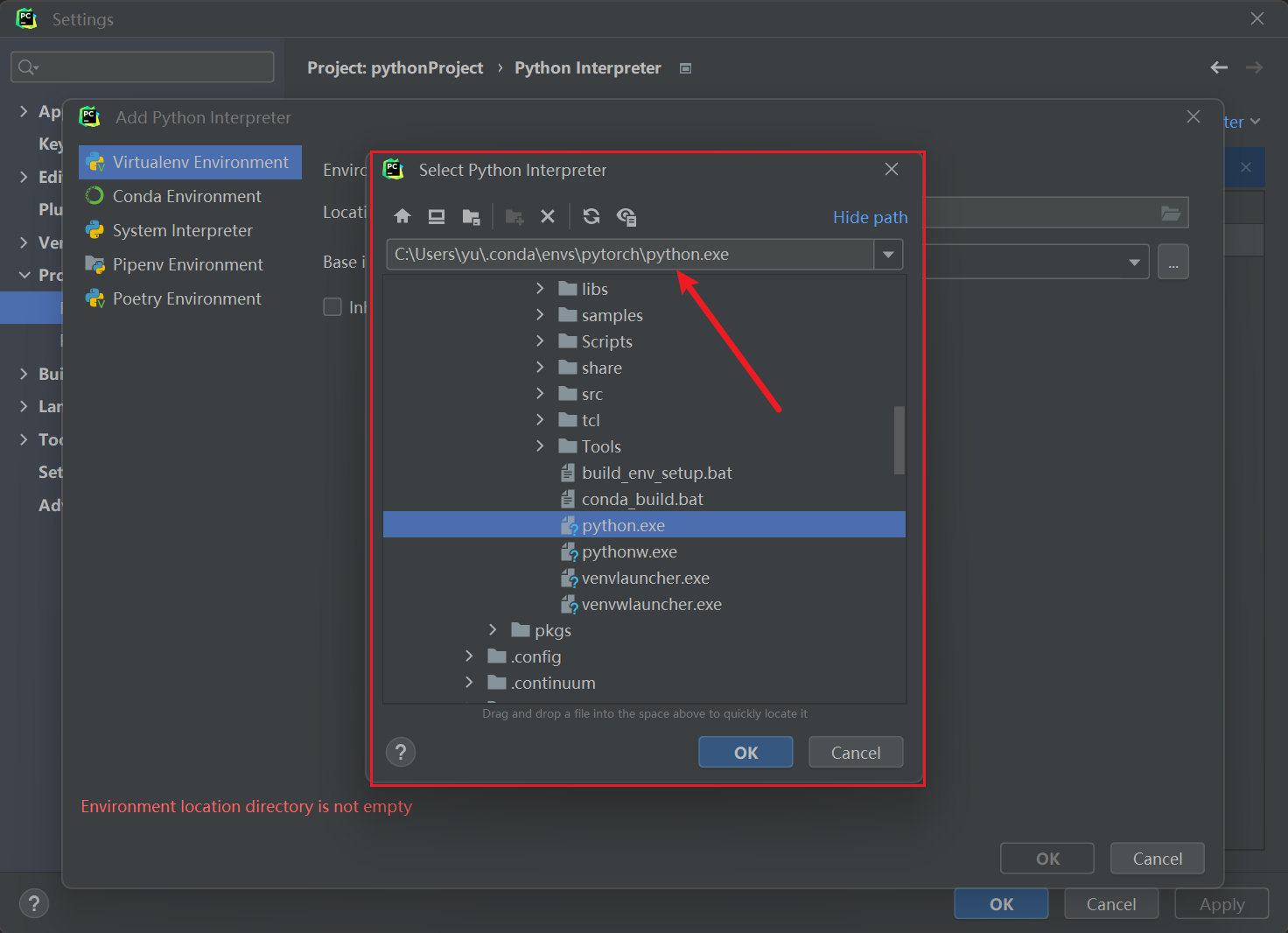This screenshot has width=1288, height=933.
Task: Open the help icon in the interpreter chooser
Action: pyautogui.click(x=401, y=752)
